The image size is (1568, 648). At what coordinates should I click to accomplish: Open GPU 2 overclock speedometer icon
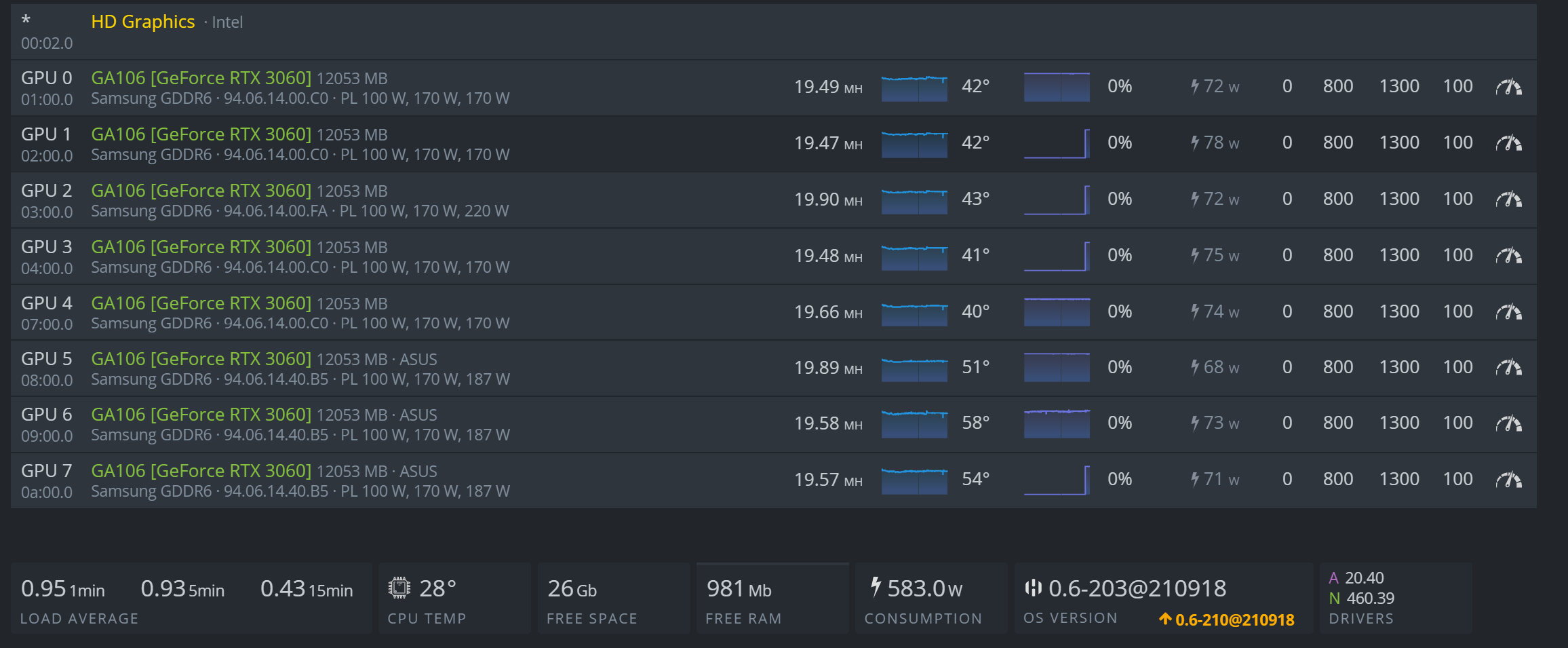point(1508,199)
